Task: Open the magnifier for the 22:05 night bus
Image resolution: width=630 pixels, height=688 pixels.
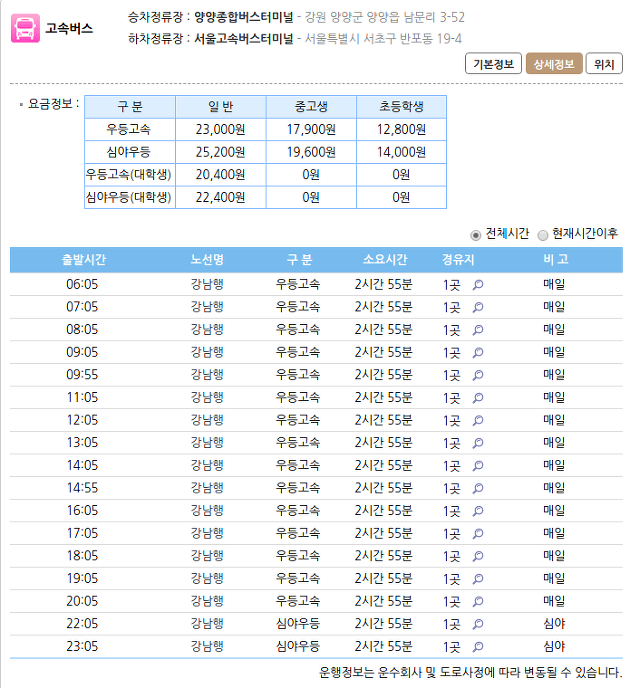Action: (x=478, y=624)
